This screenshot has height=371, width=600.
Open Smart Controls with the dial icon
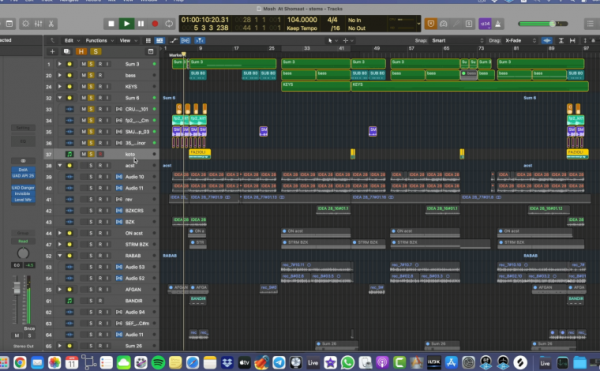pyautogui.click(x=25, y=24)
